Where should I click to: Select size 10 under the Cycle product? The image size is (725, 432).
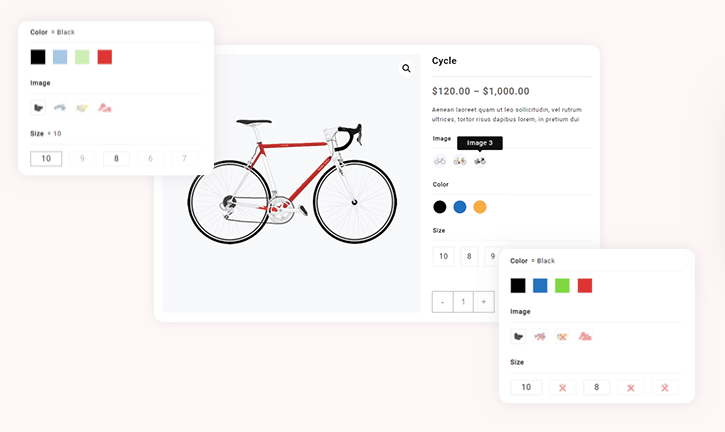click(443, 257)
